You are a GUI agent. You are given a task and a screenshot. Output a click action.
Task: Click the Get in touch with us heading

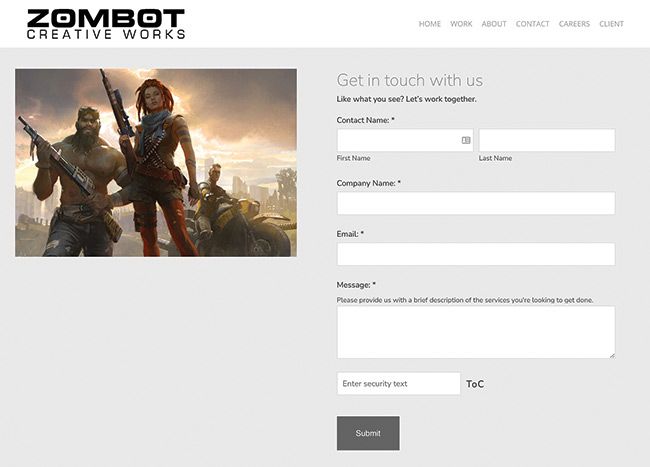410,80
